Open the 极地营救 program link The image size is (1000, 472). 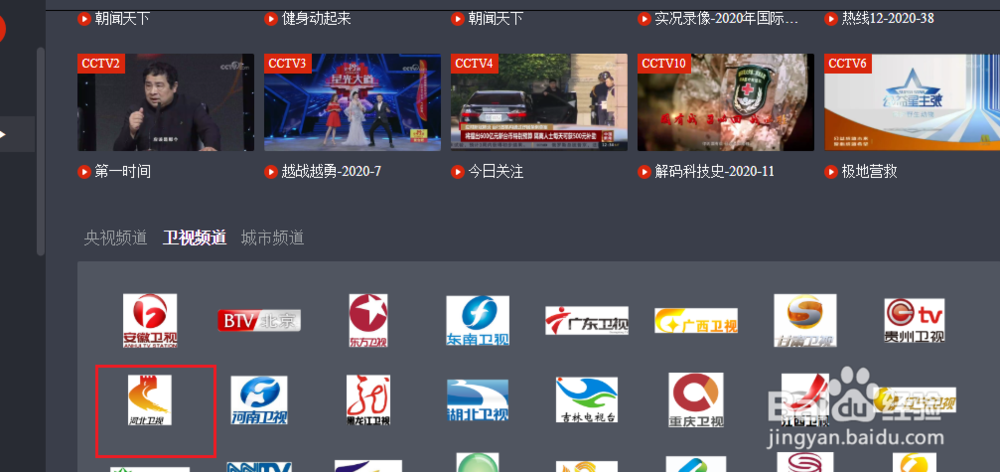coord(869,172)
